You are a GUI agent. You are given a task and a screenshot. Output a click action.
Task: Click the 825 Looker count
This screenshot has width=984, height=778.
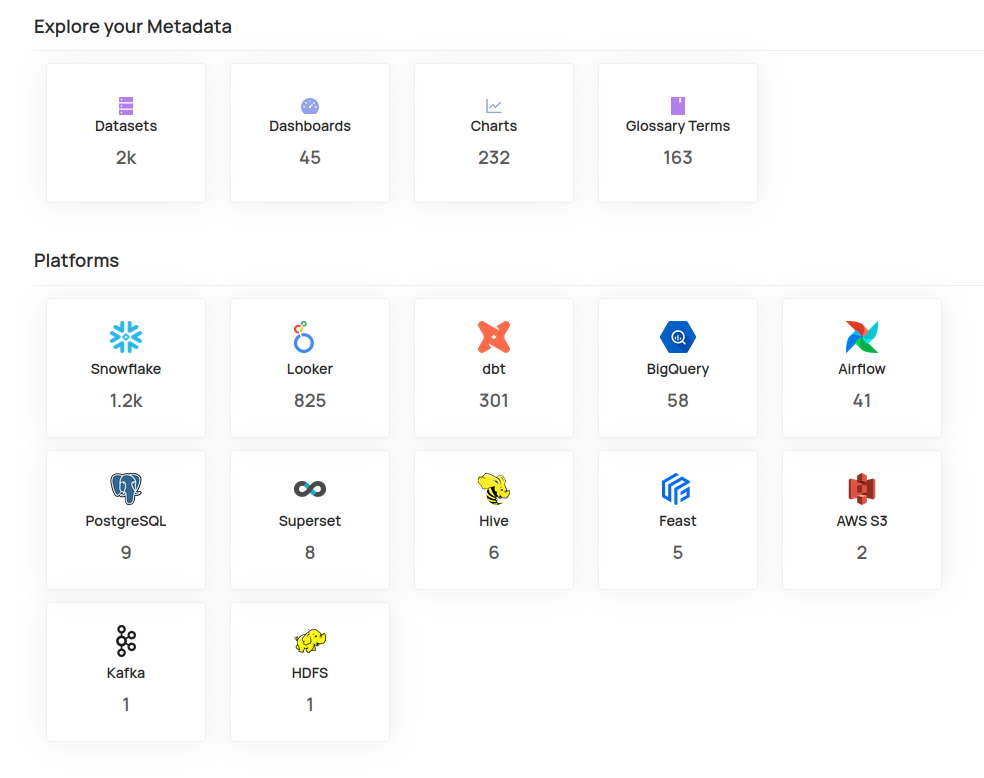[310, 400]
